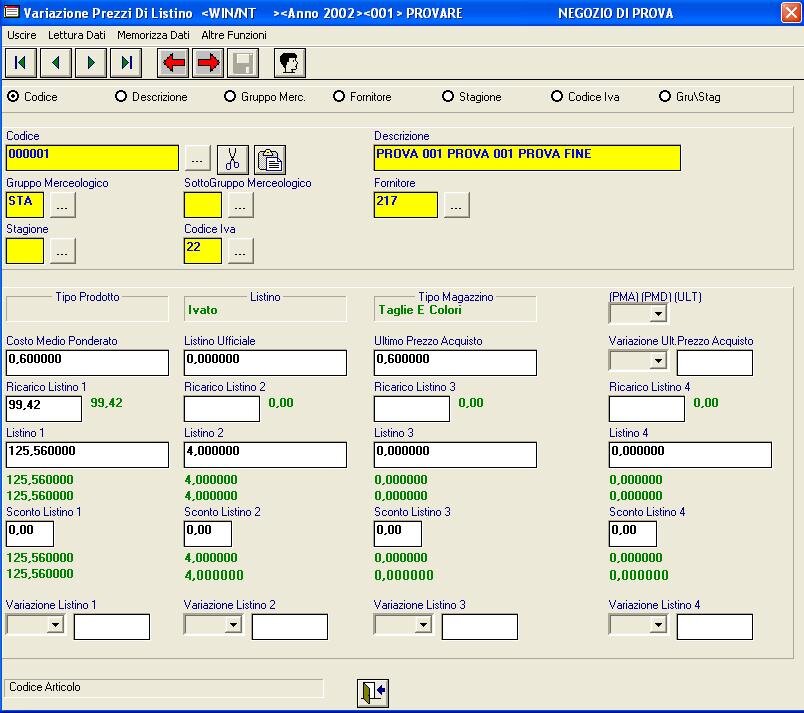
Task: Jump to the last record
Action: [126, 63]
